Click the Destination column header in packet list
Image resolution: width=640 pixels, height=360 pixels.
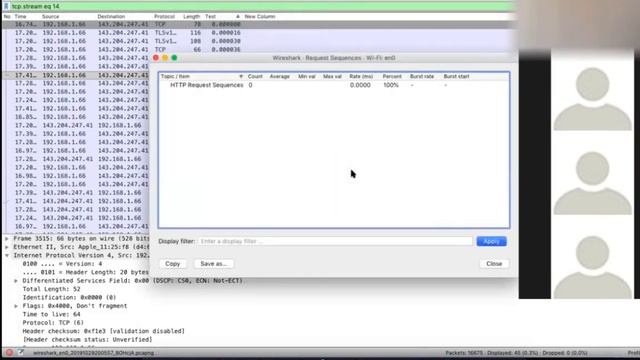tap(111, 16)
